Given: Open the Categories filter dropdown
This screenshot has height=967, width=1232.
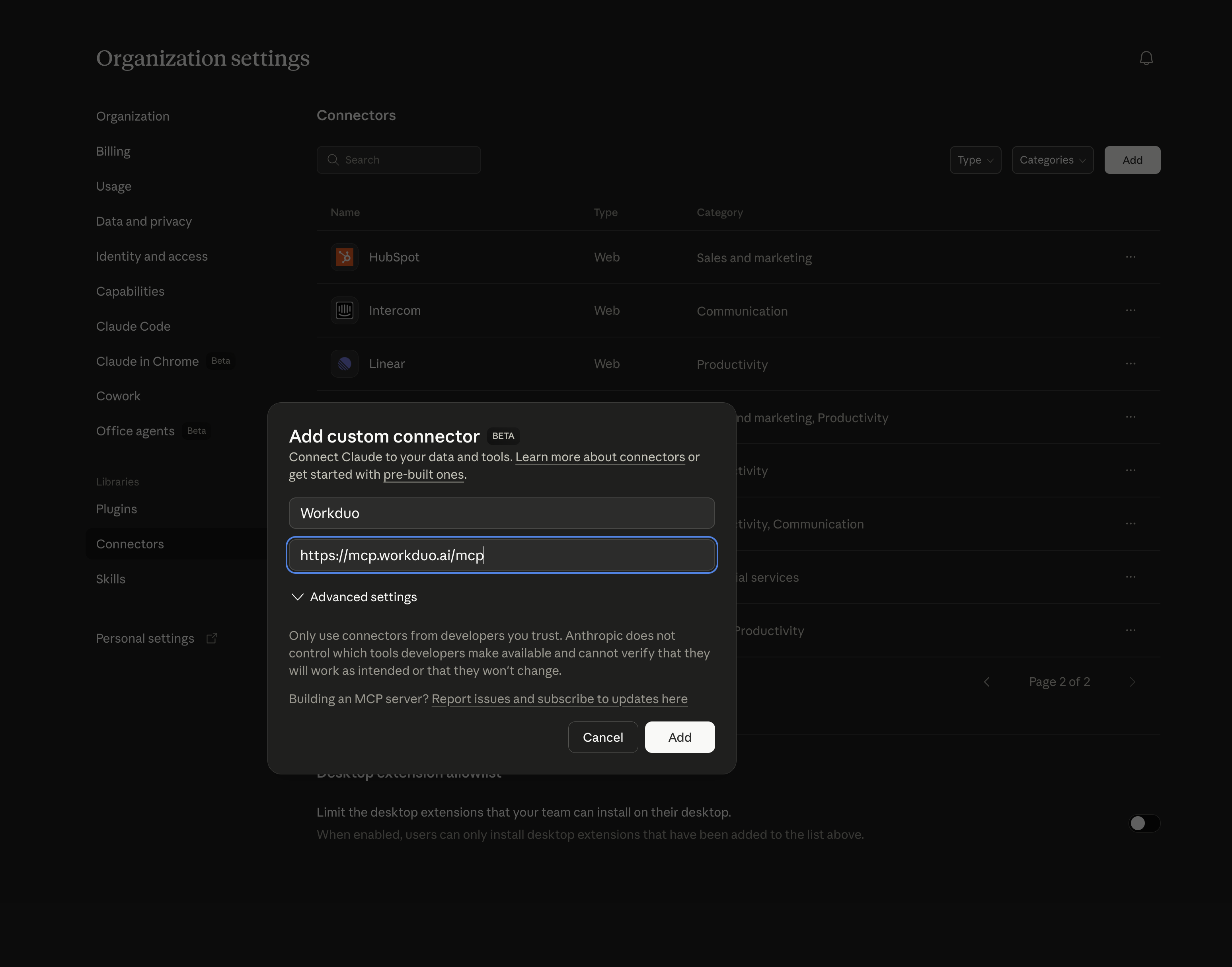Looking at the screenshot, I should [x=1052, y=160].
